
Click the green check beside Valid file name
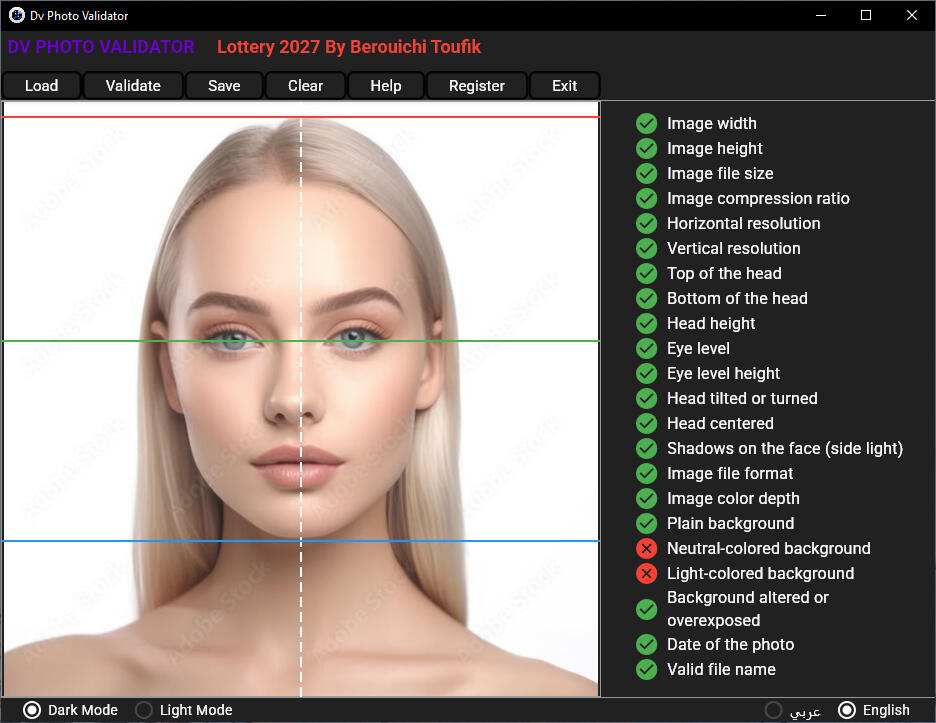point(647,669)
